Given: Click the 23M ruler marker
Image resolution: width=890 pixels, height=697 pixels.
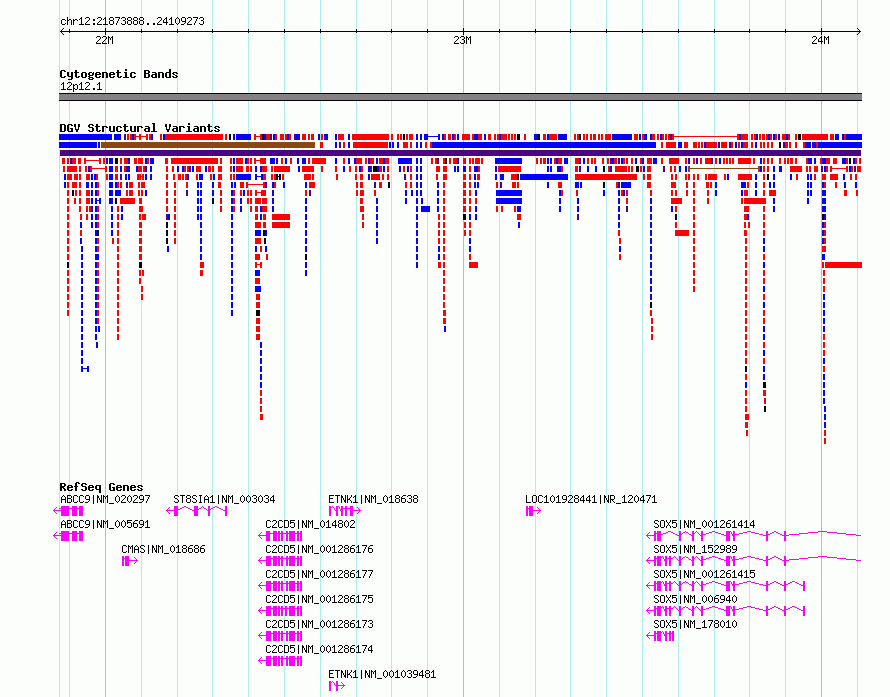Looking at the screenshot, I should click(x=462, y=40).
